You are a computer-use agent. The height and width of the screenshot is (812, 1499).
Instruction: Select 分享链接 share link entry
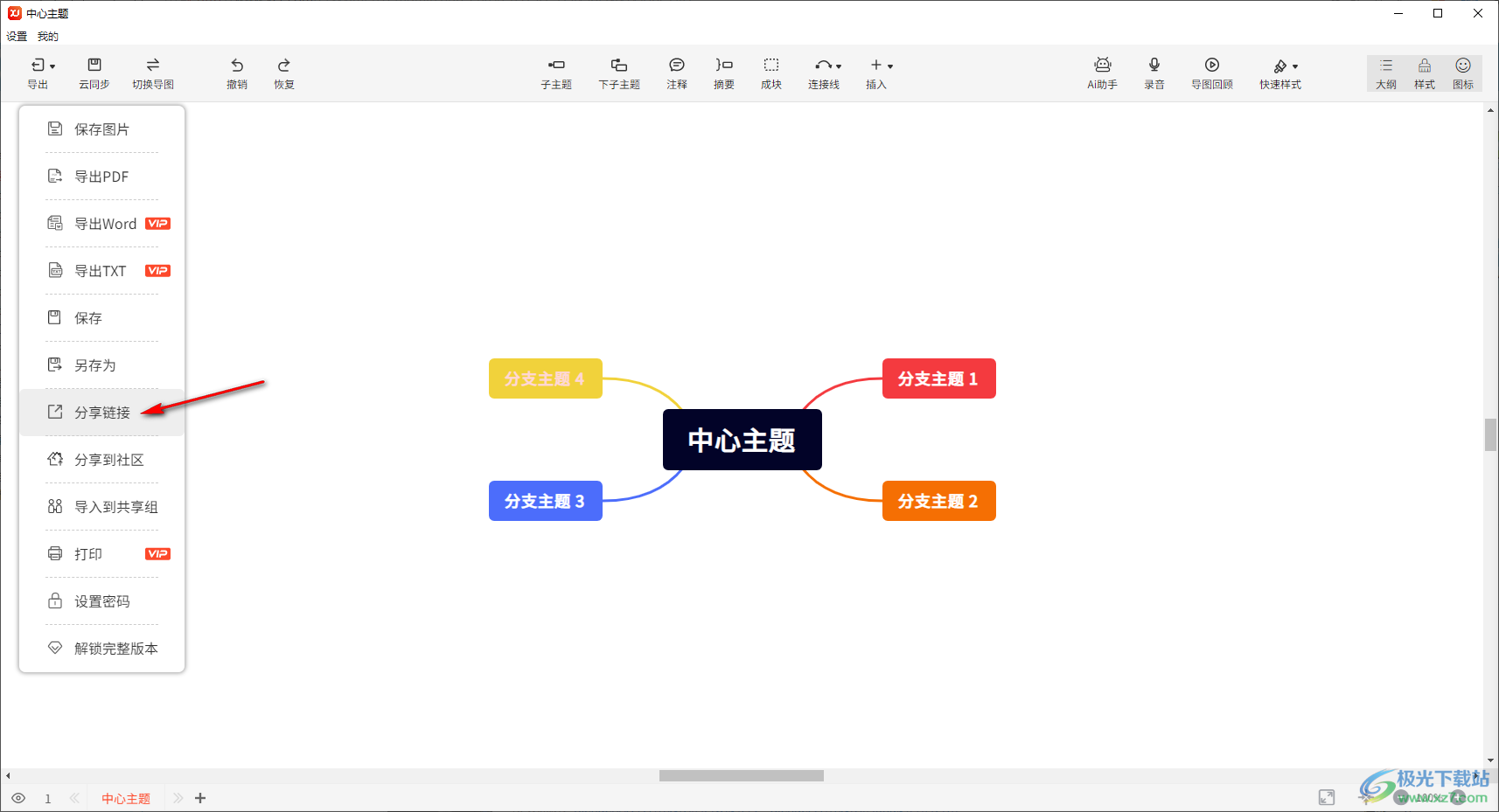[x=102, y=413]
